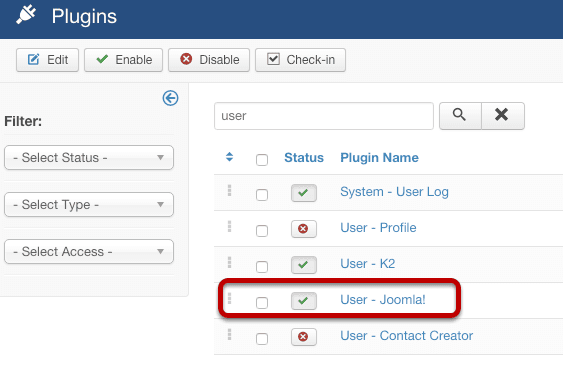Click the magnifier search button
This screenshot has width=563, height=370.
click(460, 116)
